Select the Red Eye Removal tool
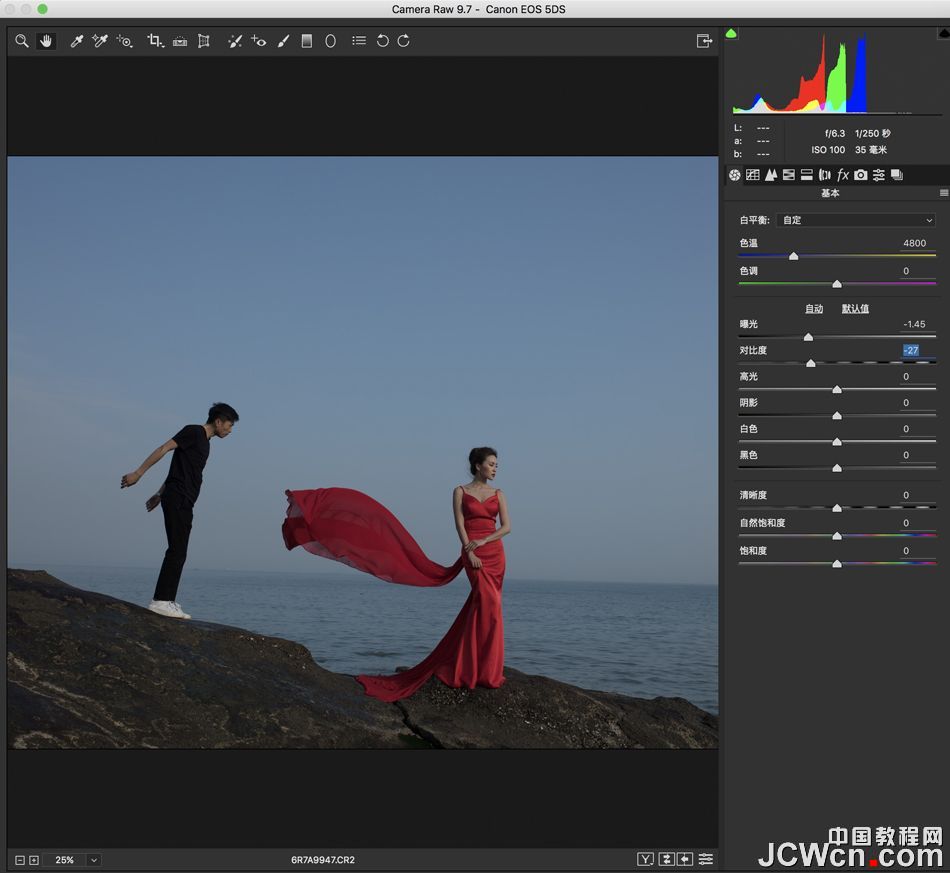 click(259, 41)
